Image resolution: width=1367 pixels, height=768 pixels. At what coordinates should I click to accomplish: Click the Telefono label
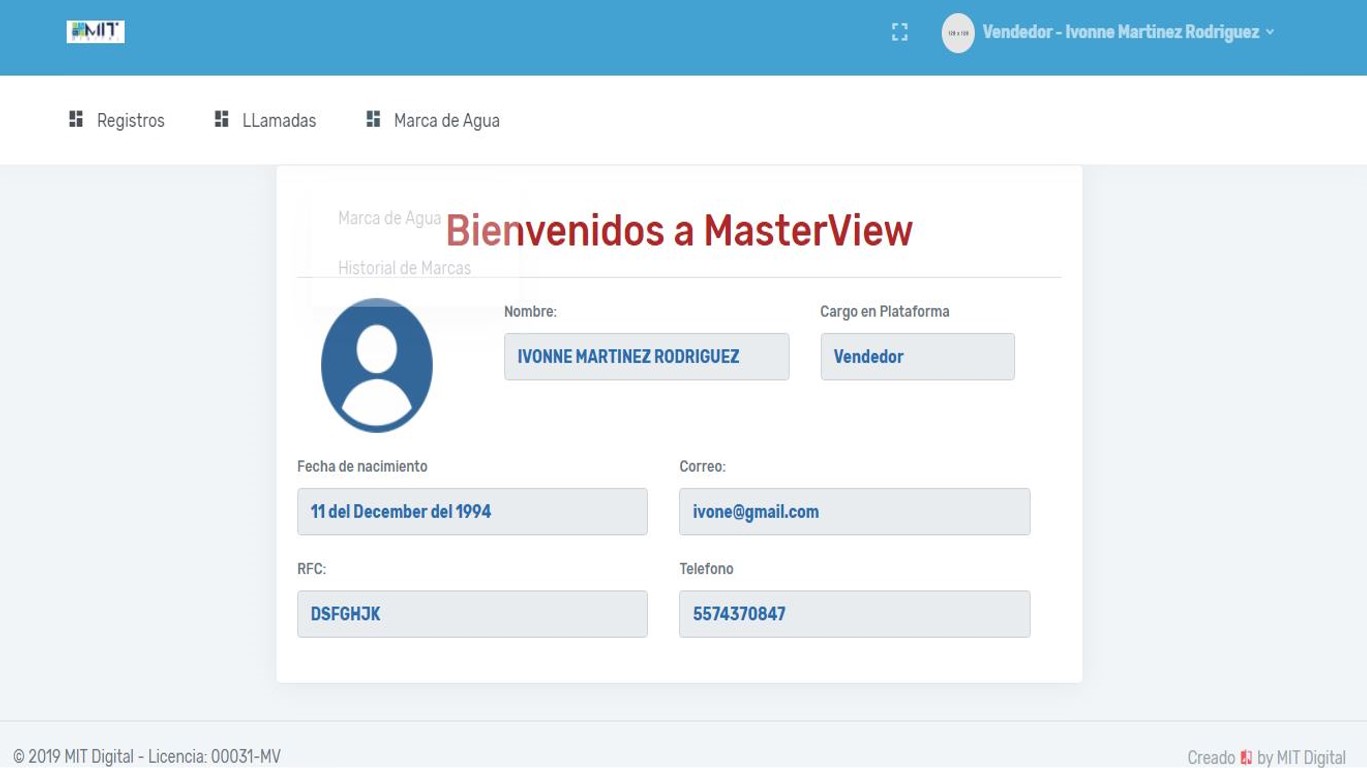(706, 569)
